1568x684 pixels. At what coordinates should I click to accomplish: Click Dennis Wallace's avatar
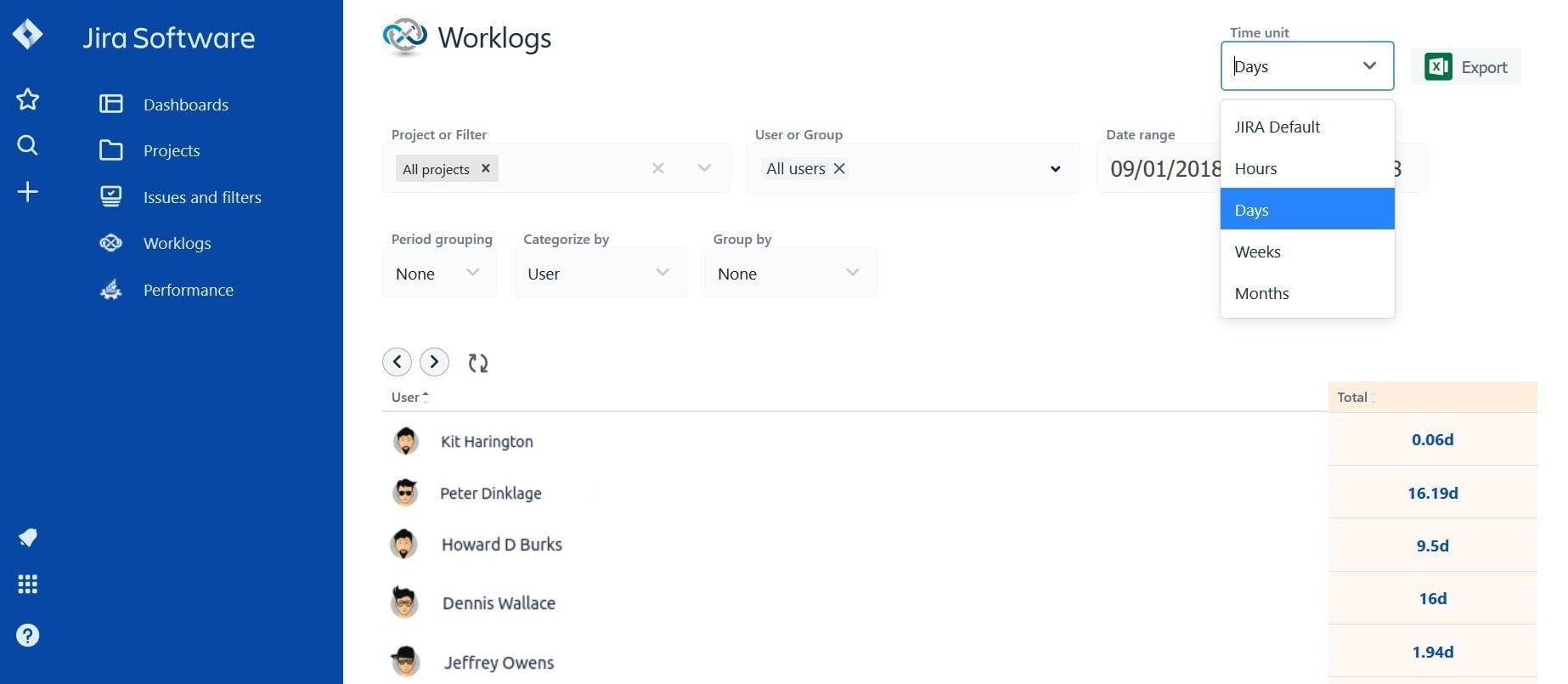(x=404, y=602)
